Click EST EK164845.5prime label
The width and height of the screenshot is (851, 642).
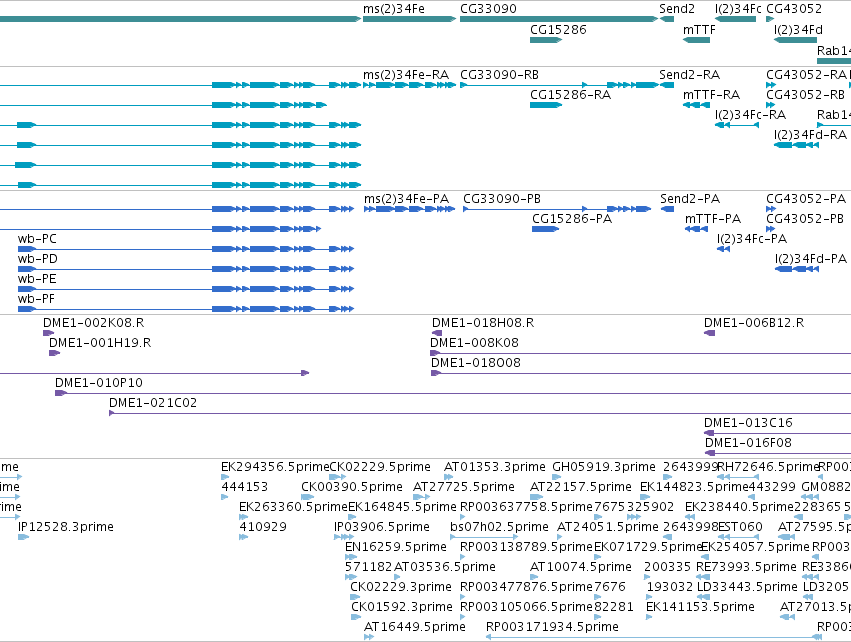402,507
